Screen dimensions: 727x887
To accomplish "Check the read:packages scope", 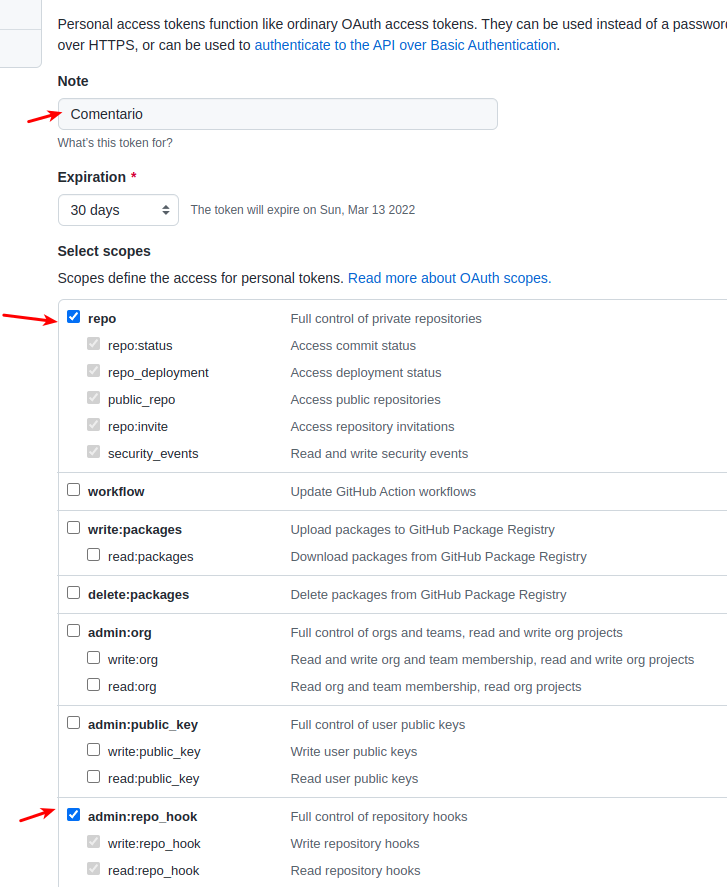I will coord(93,555).
